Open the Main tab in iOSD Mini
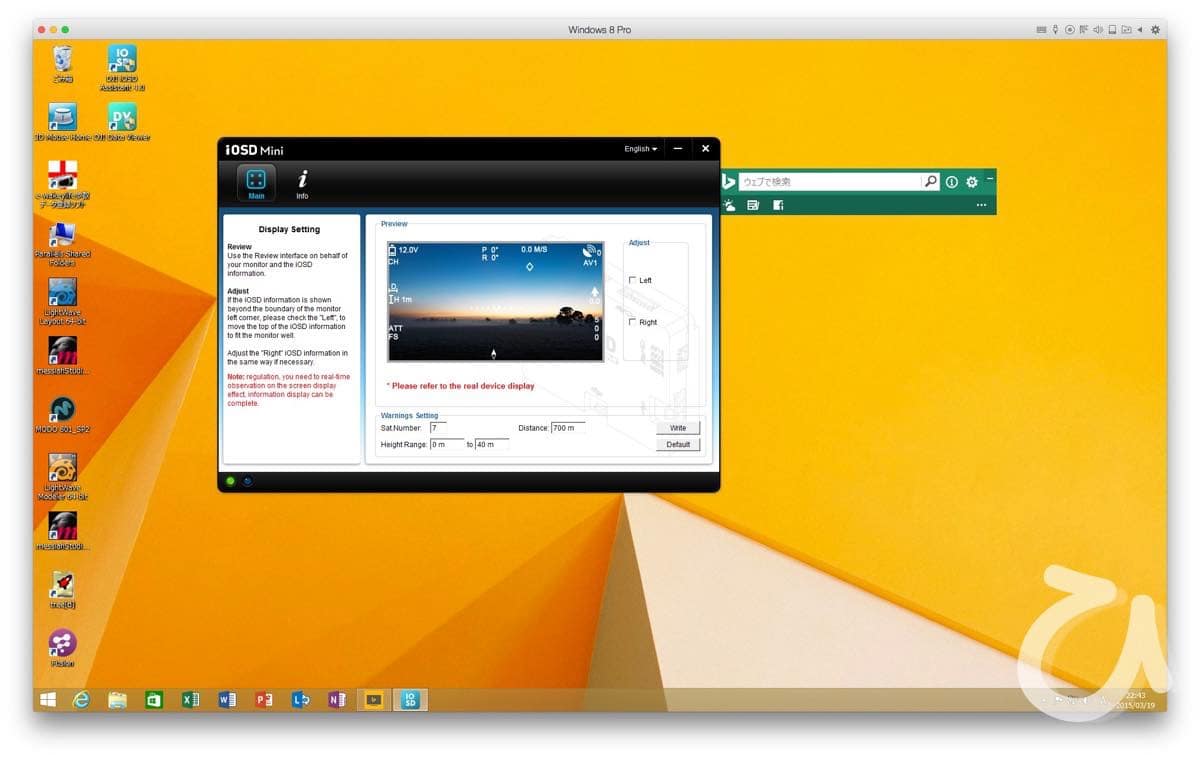Image resolution: width=1200 pixels, height=759 pixels. point(256,182)
